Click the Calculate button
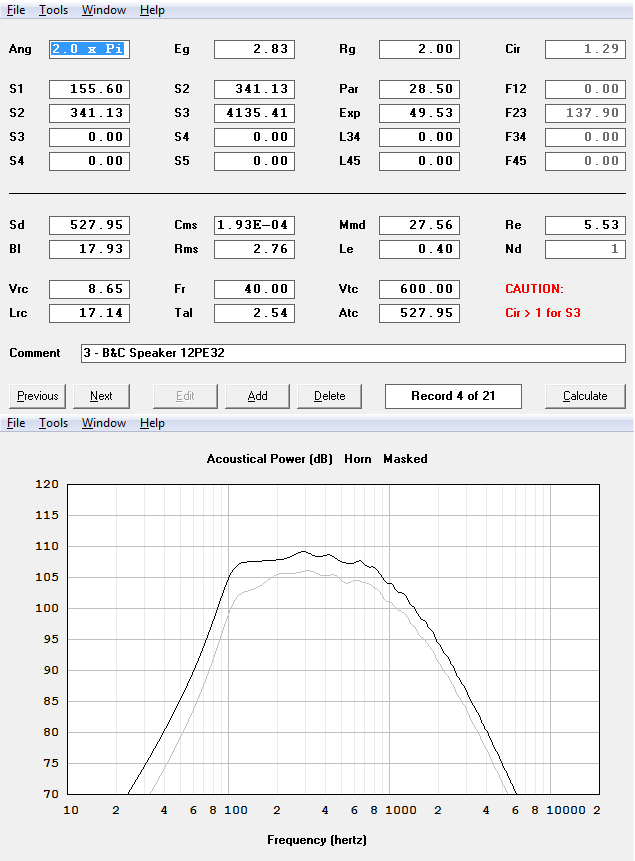 pos(585,396)
